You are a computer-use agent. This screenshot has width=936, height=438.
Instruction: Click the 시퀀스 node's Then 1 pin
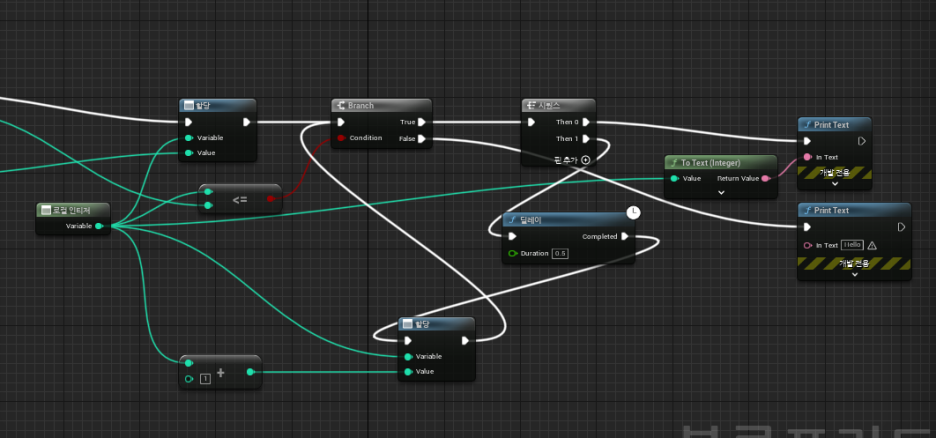[x=586, y=139]
